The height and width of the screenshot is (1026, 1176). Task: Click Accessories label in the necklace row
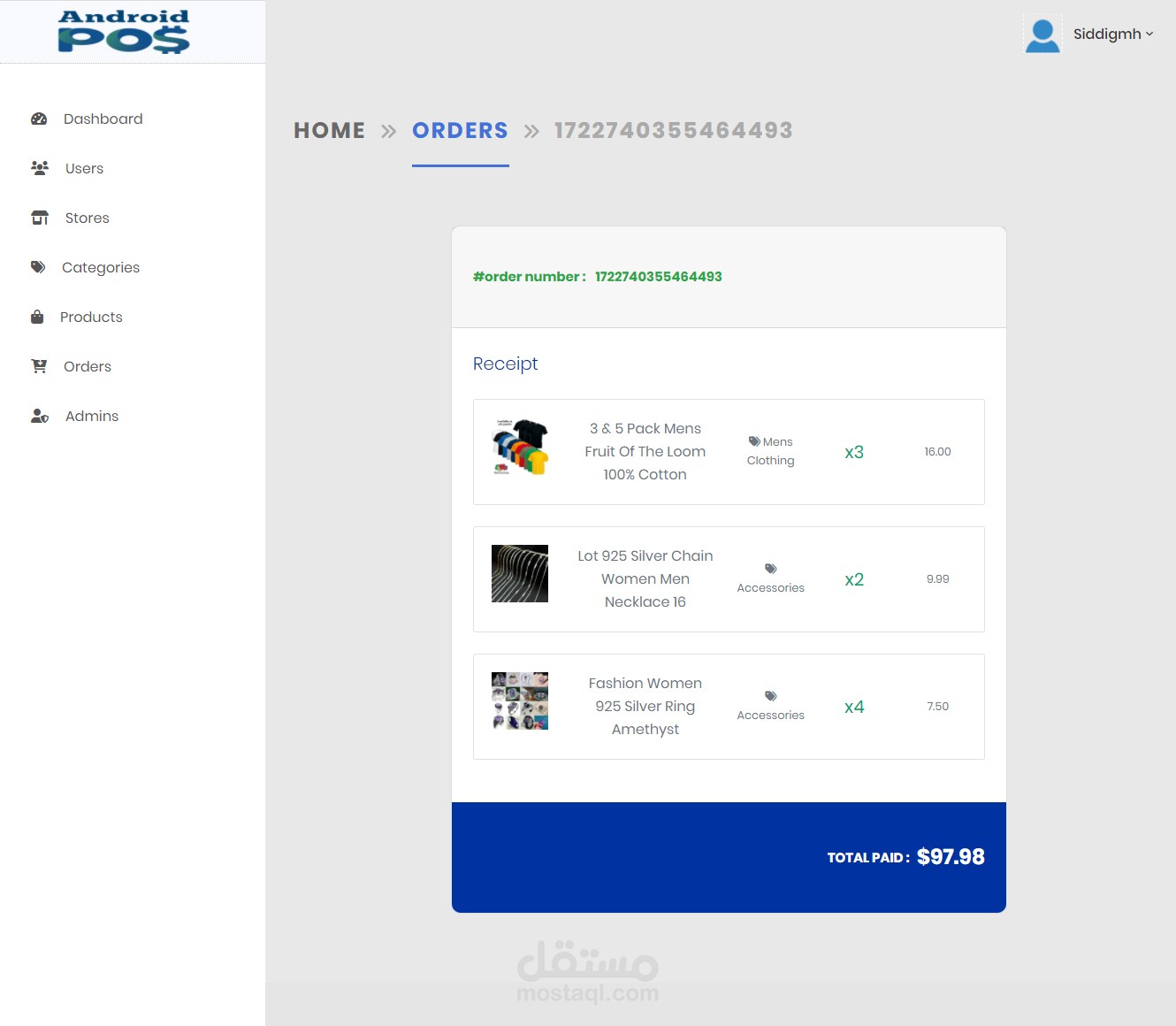coord(771,587)
